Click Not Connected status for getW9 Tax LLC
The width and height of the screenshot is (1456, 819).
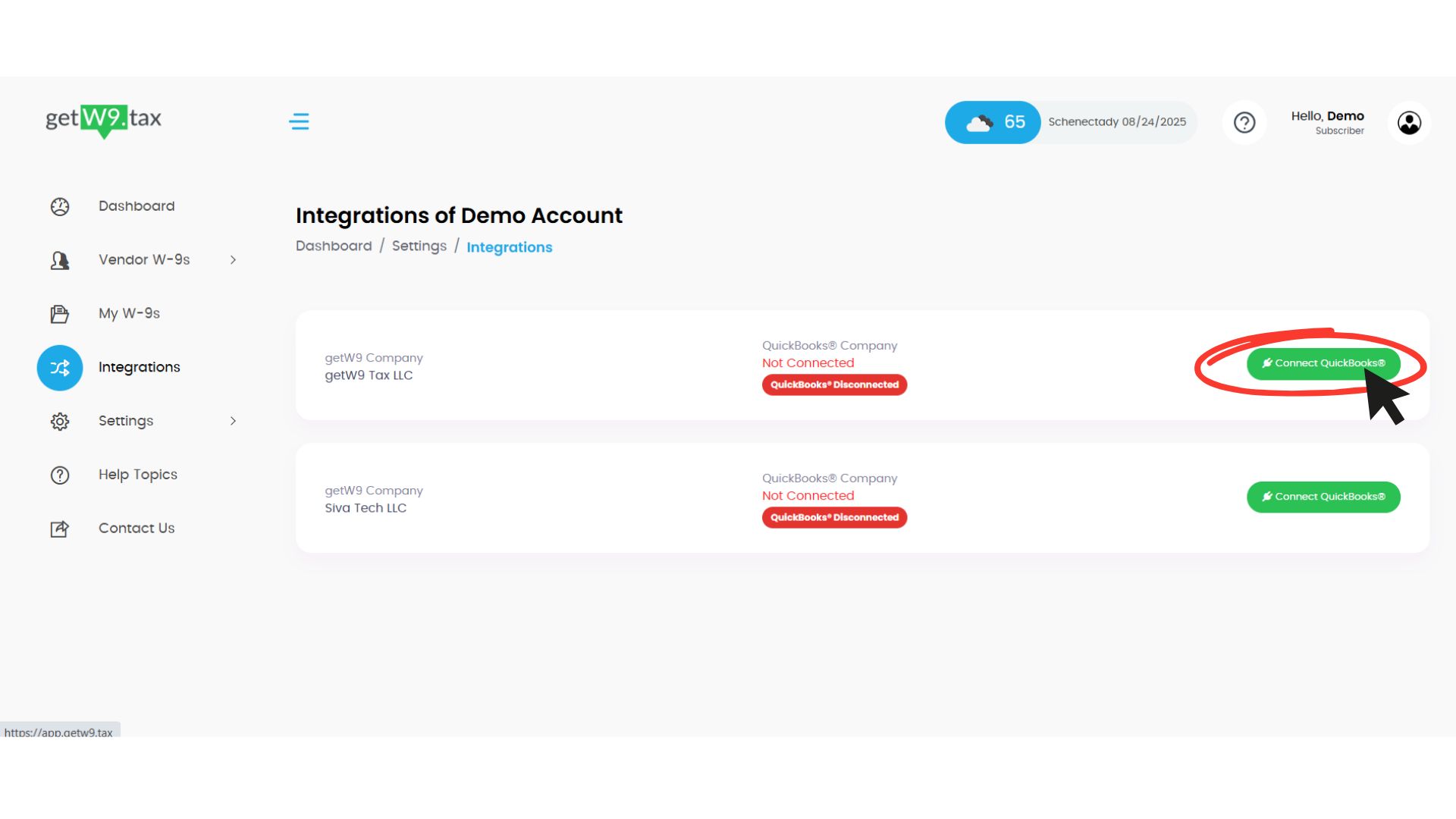808,363
